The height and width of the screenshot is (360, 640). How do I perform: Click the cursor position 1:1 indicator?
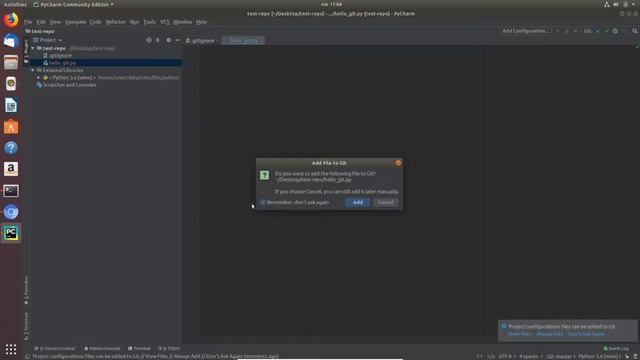point(479,356)
